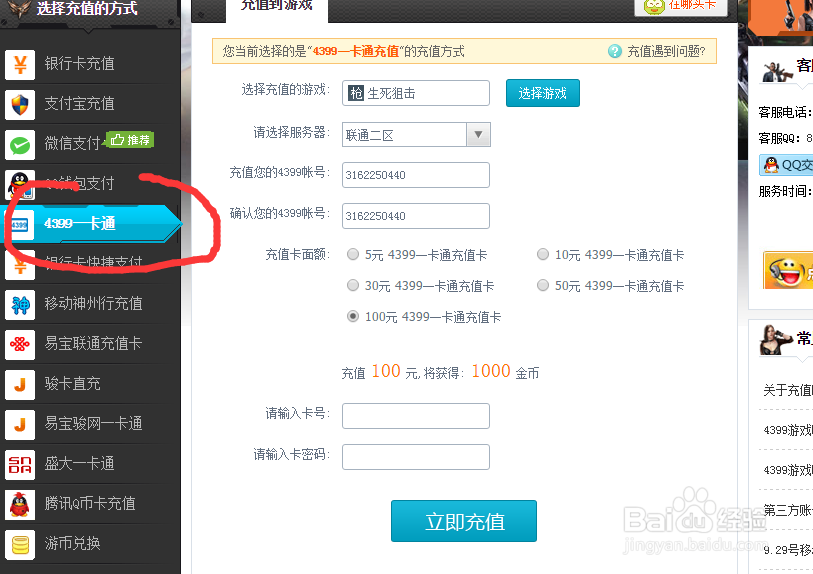Click the 生死狙击 game field

(416, 93)
